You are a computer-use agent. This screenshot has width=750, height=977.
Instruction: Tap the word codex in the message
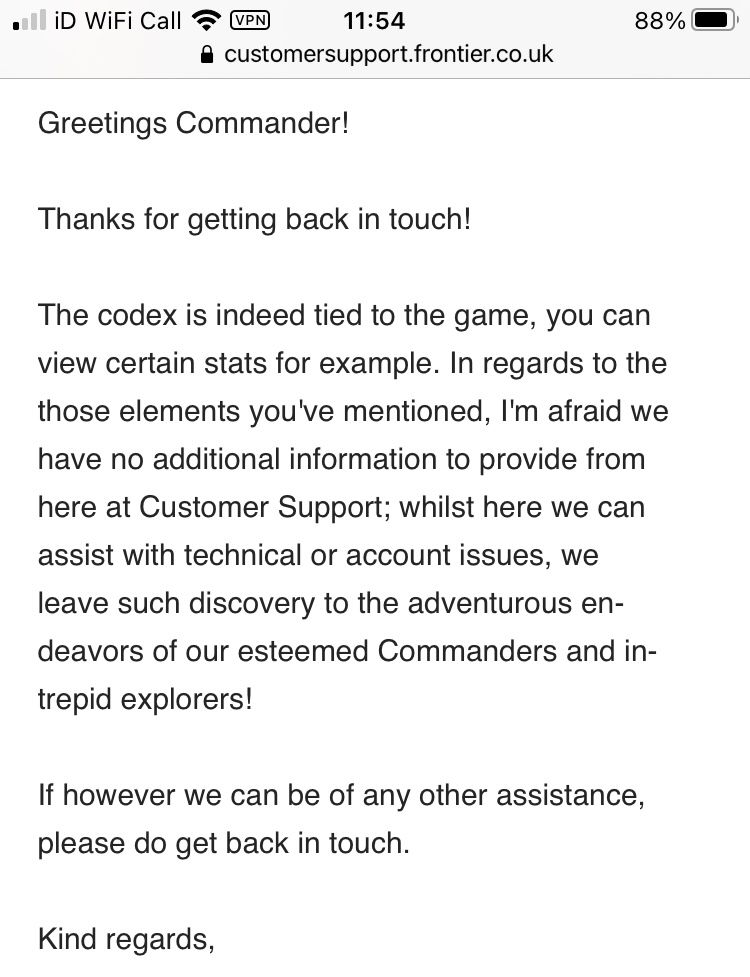click(x=138, y=315)
